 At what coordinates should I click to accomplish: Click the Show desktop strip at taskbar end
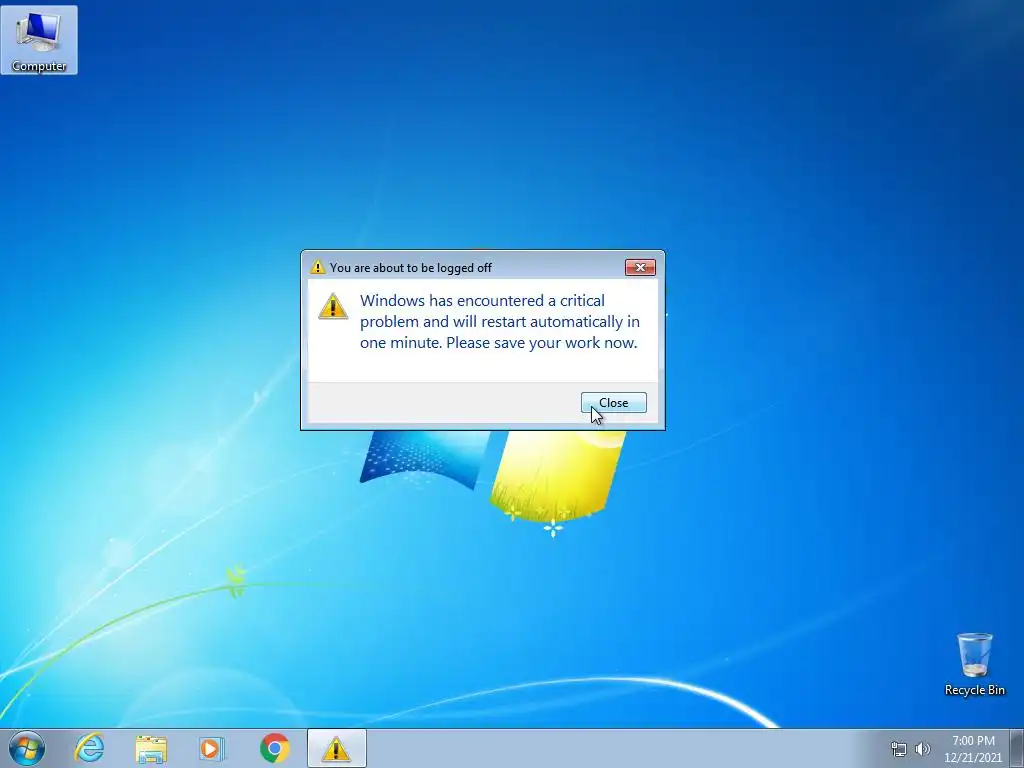tap(1017, 748)
